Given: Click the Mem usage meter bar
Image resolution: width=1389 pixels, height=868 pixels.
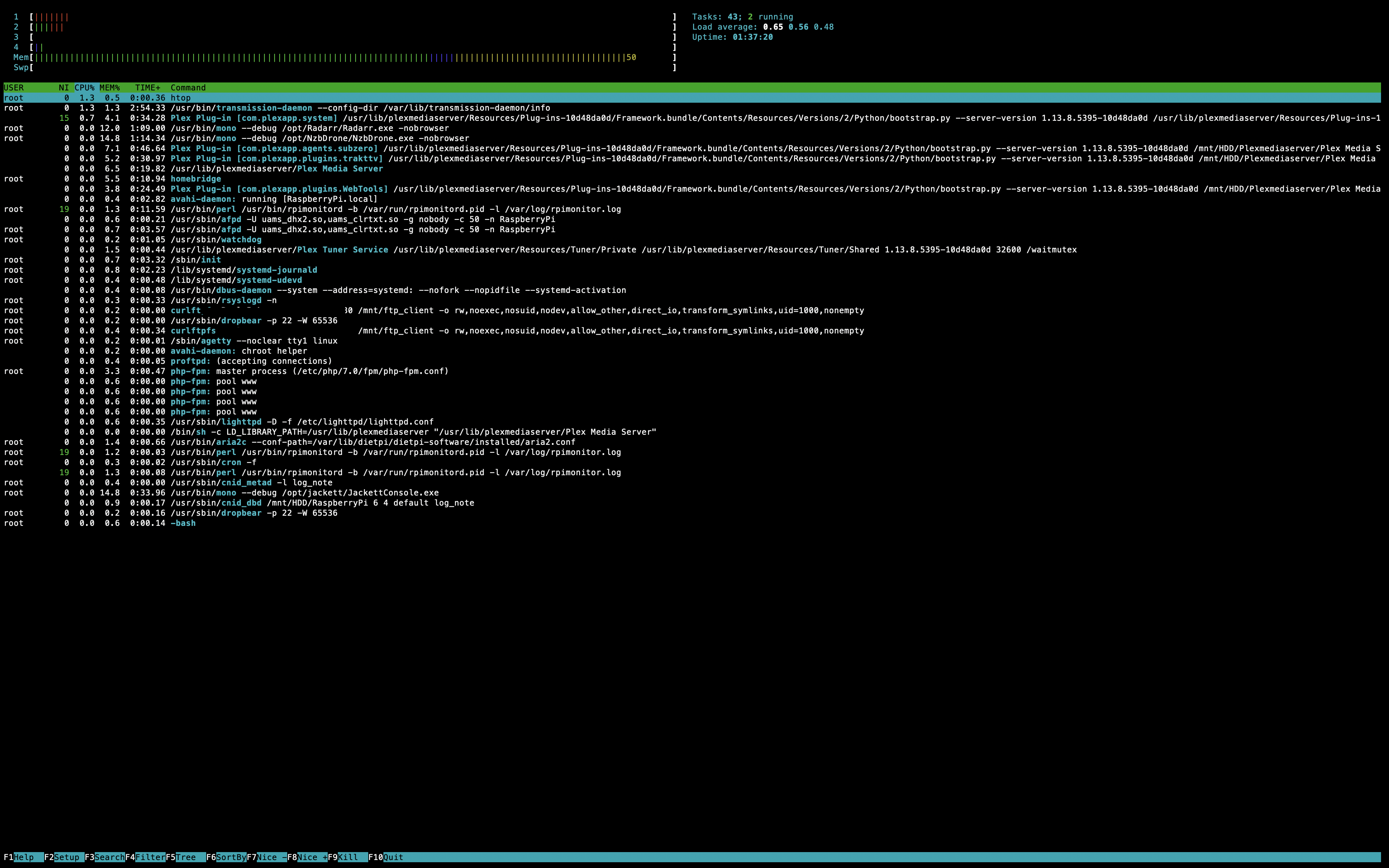Looking at the screenshot, I should pos(344,58).
